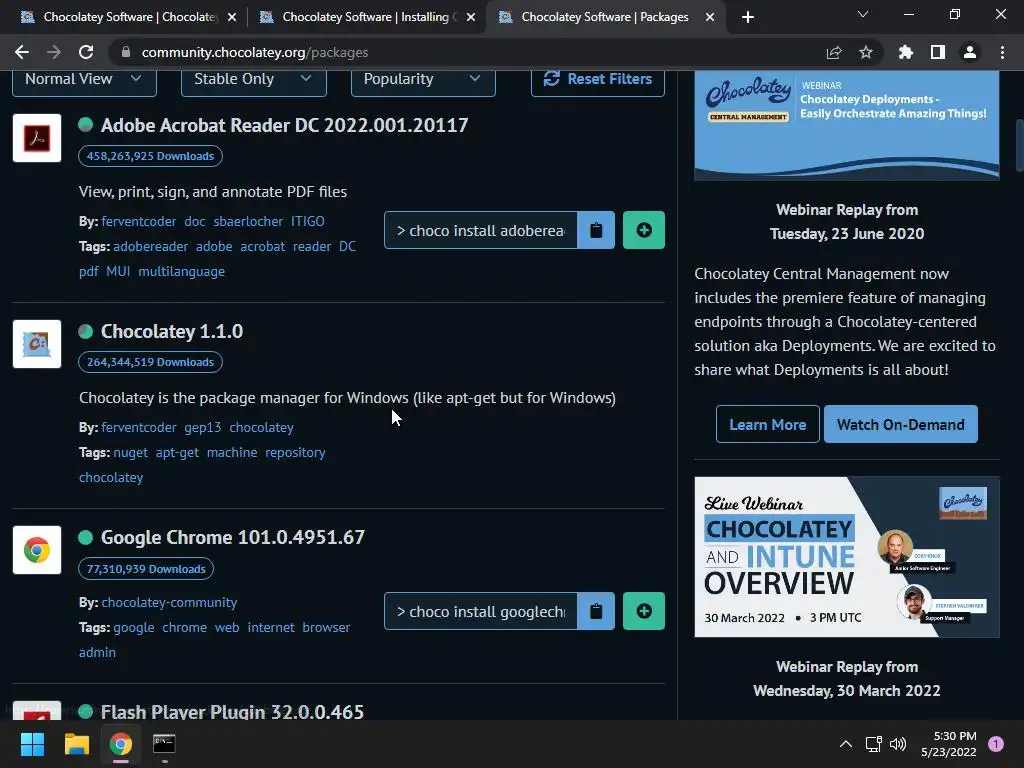Click the Watch On-Demand button
This screenshot has width=1024, height=768.
(x=901, y=424)
